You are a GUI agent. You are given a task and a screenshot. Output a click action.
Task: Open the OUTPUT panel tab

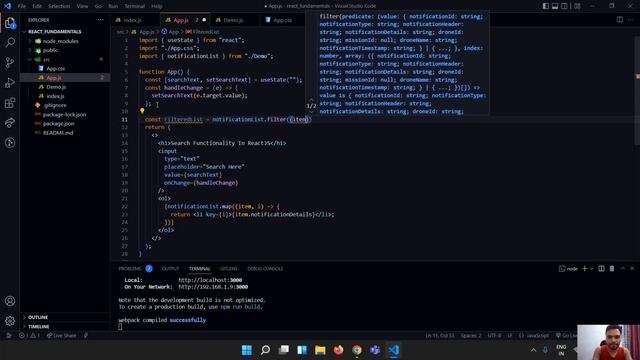170,269
